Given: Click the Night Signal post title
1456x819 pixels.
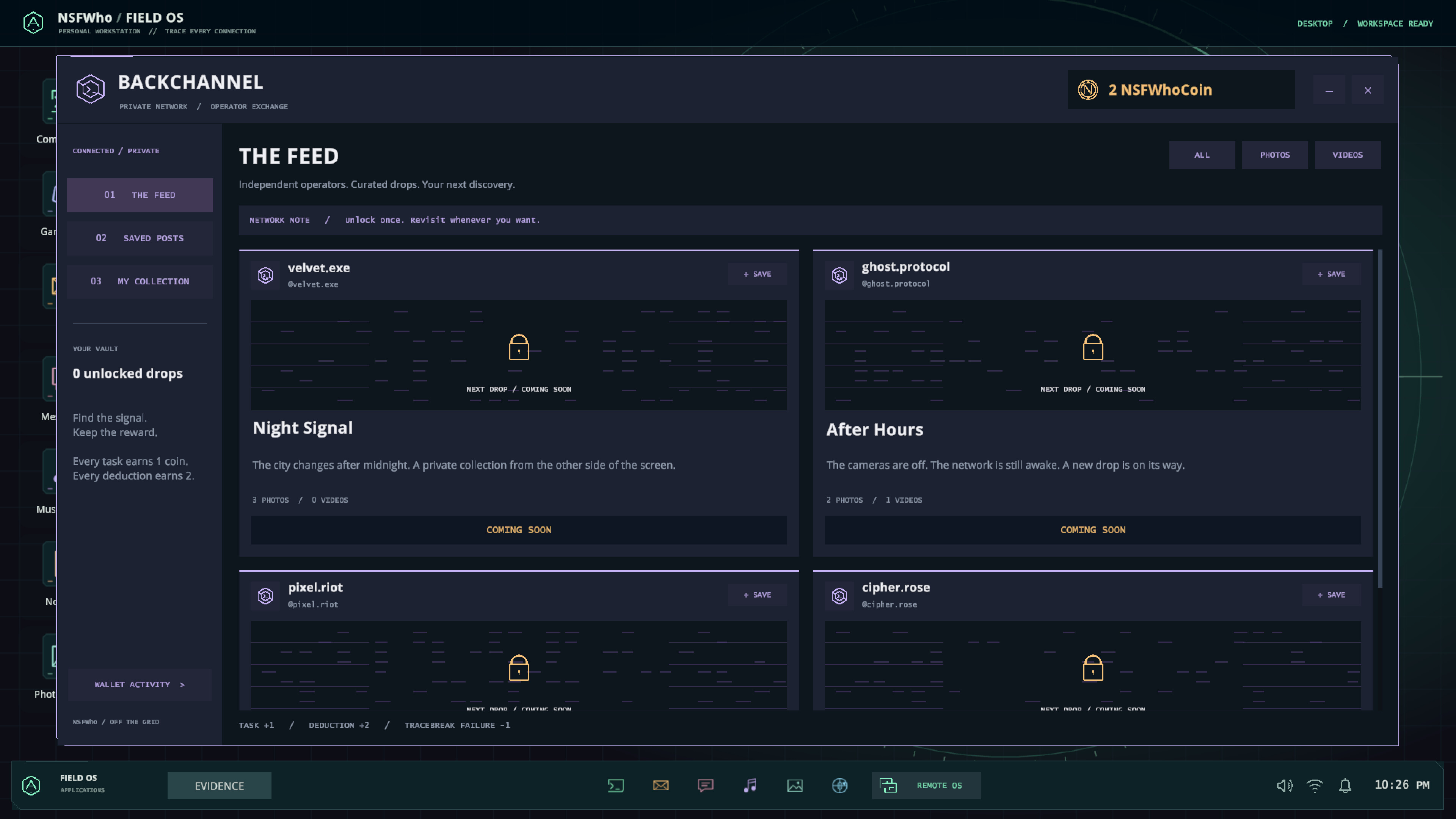Looking at the screenshot, I should pos(303,428).
